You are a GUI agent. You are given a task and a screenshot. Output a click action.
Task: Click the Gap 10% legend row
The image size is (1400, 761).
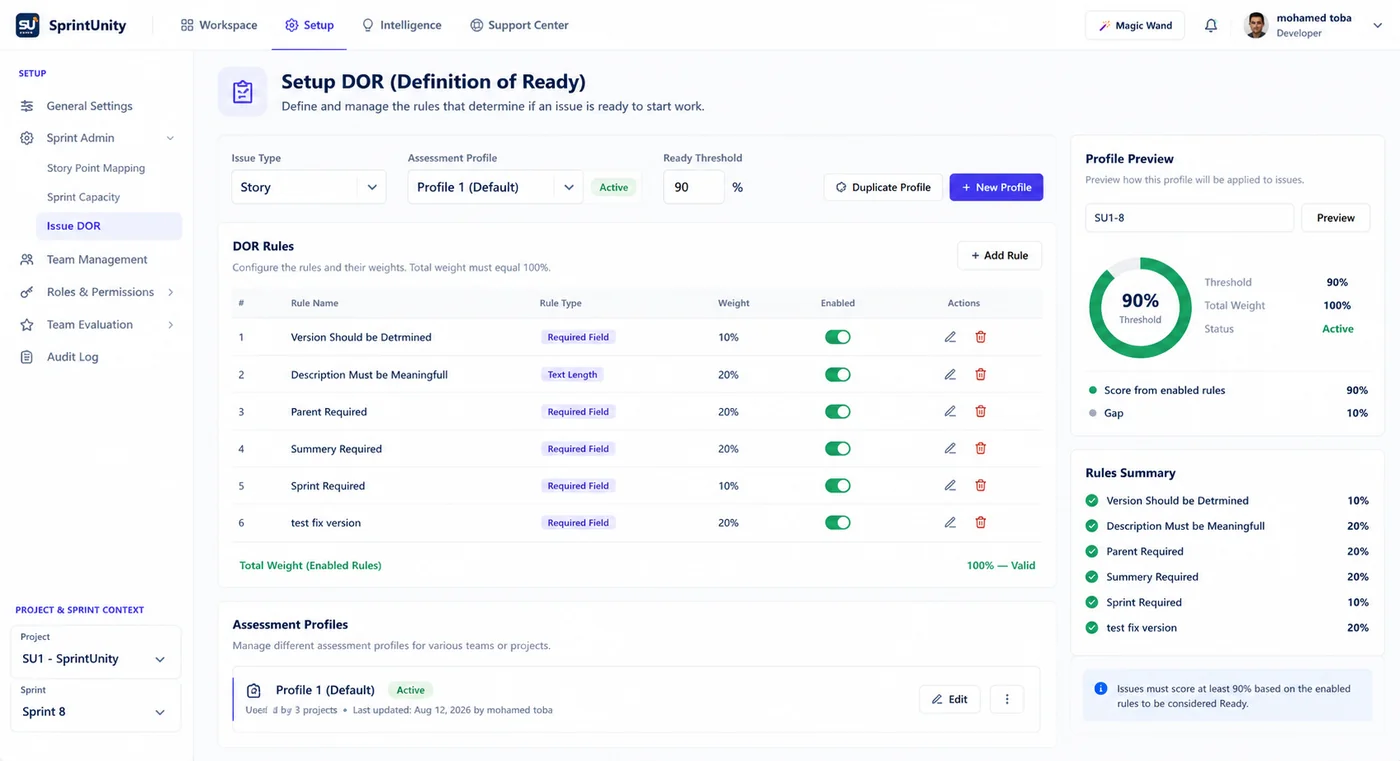click(1228, 413)
